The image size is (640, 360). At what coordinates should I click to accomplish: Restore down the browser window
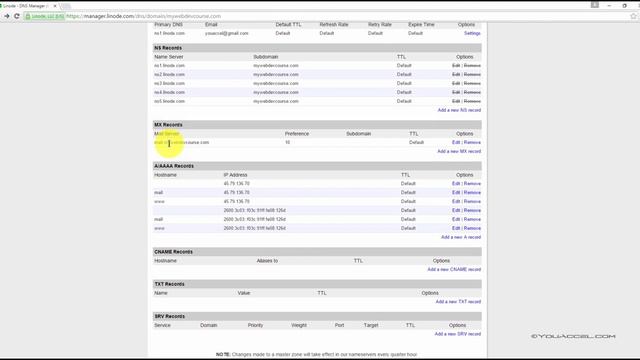pos(624,6)
